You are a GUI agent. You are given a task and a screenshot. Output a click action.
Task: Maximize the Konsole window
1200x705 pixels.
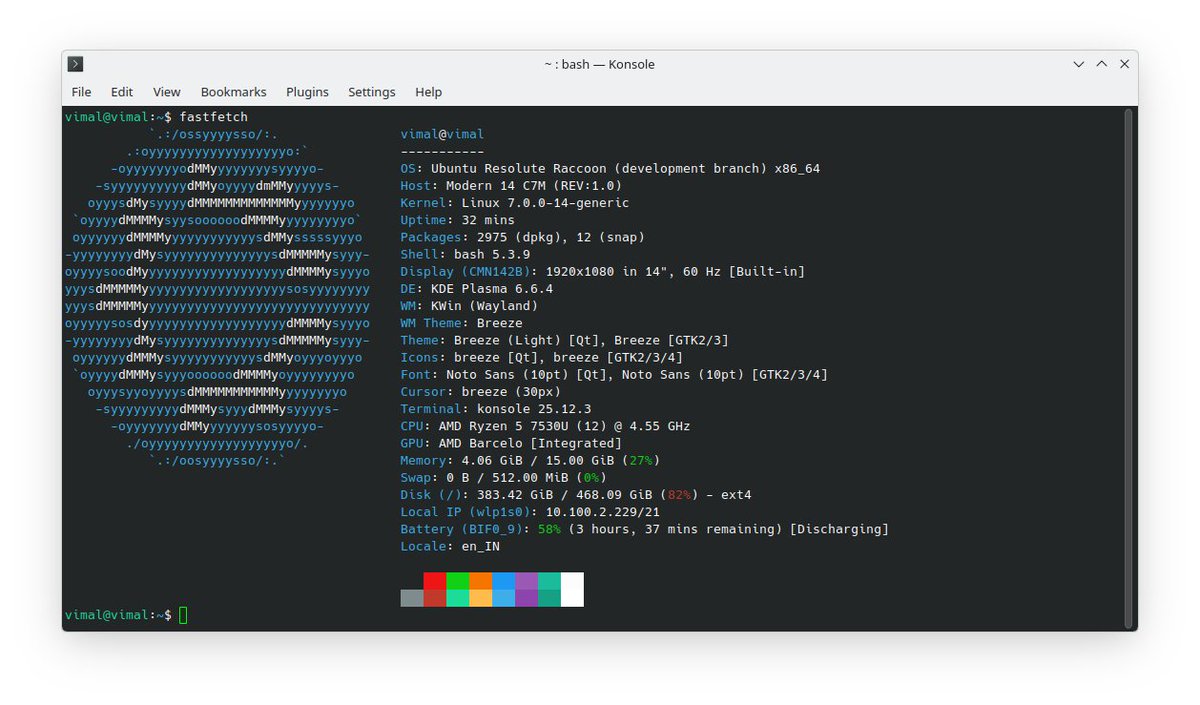tap(1102, 64)
